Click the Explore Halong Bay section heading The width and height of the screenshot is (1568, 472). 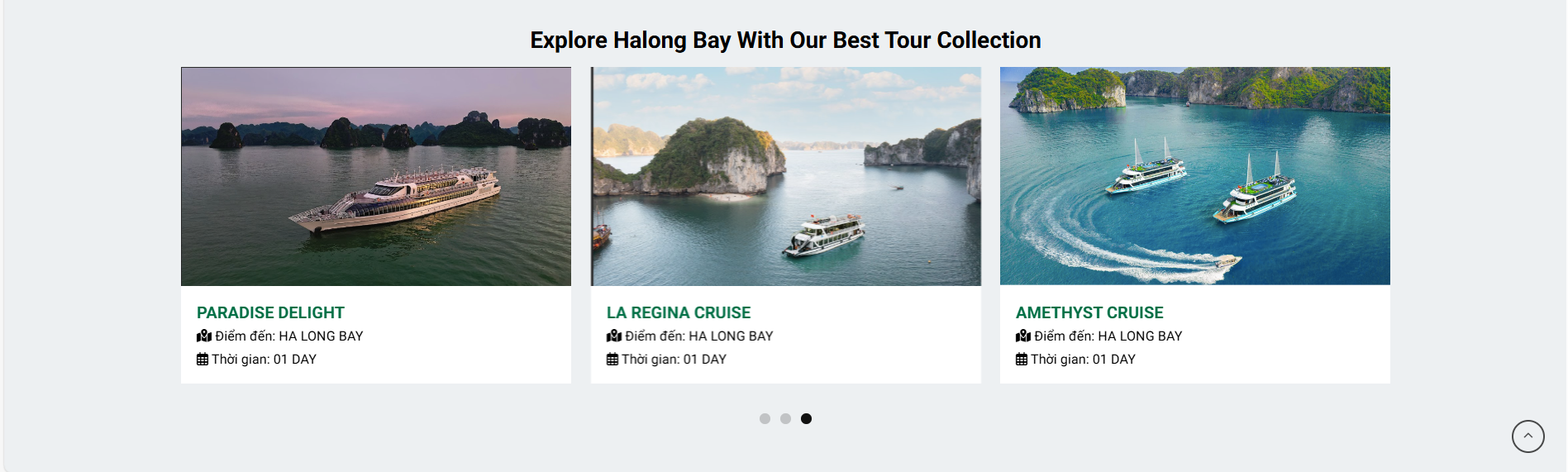pyautogui.click(x=785, y=40)
